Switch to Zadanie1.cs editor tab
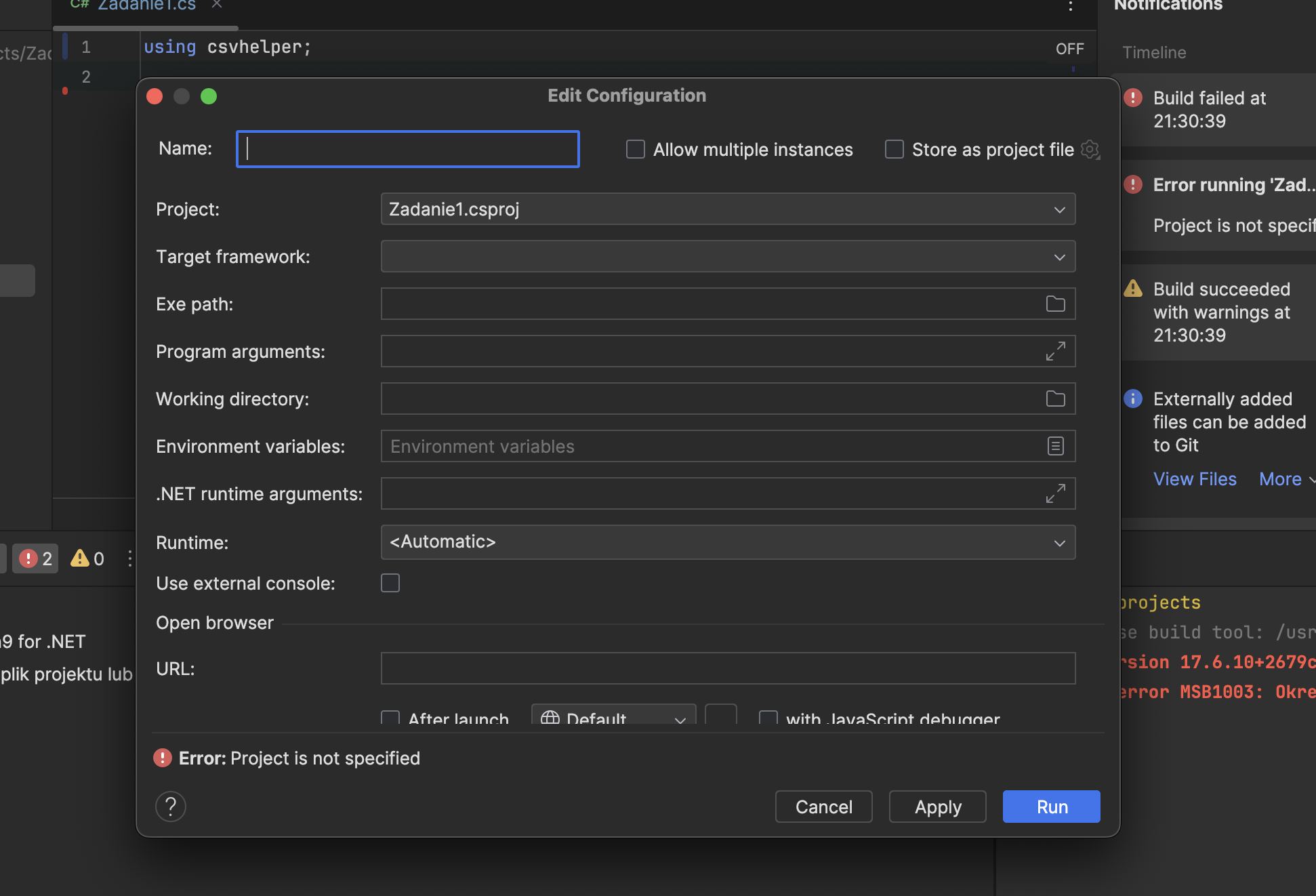The image size is (1316, 896). [145, 5]
